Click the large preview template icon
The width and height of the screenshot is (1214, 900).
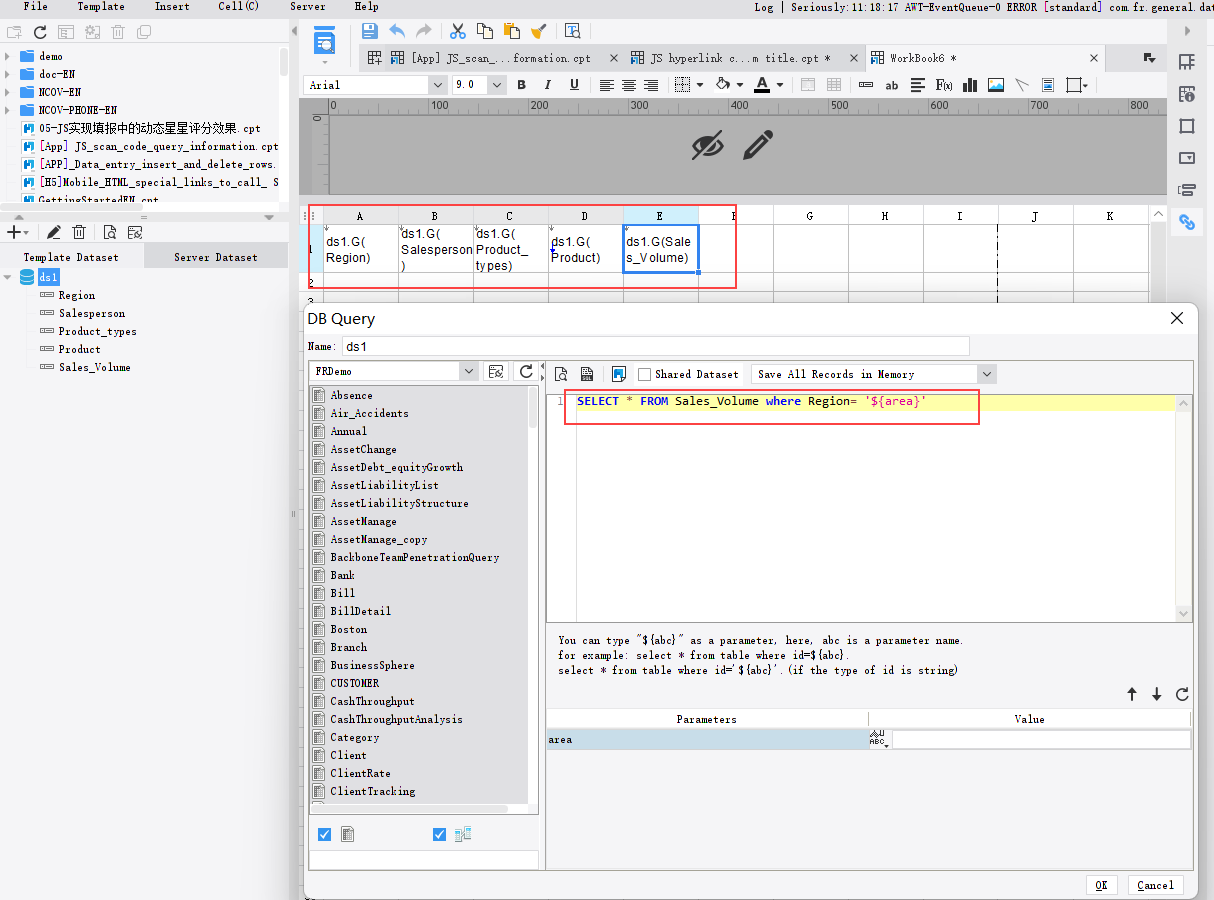(325, 42)
